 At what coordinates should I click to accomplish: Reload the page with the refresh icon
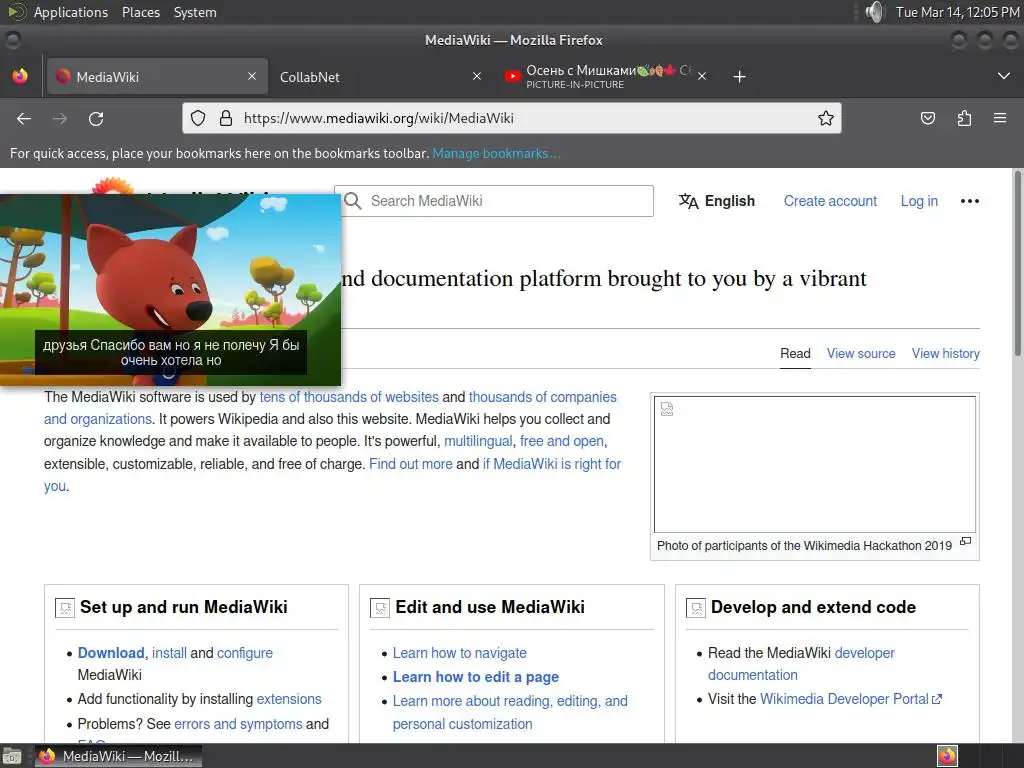point(96,118)
